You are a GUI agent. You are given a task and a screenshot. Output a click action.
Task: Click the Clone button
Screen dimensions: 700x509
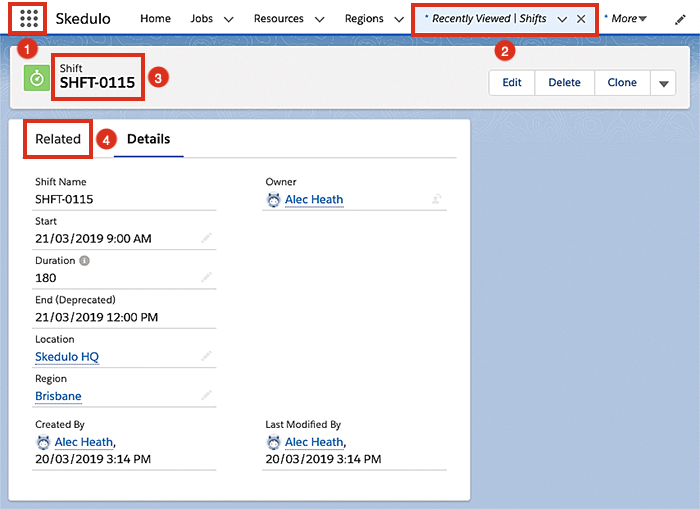tap(622, 83)
